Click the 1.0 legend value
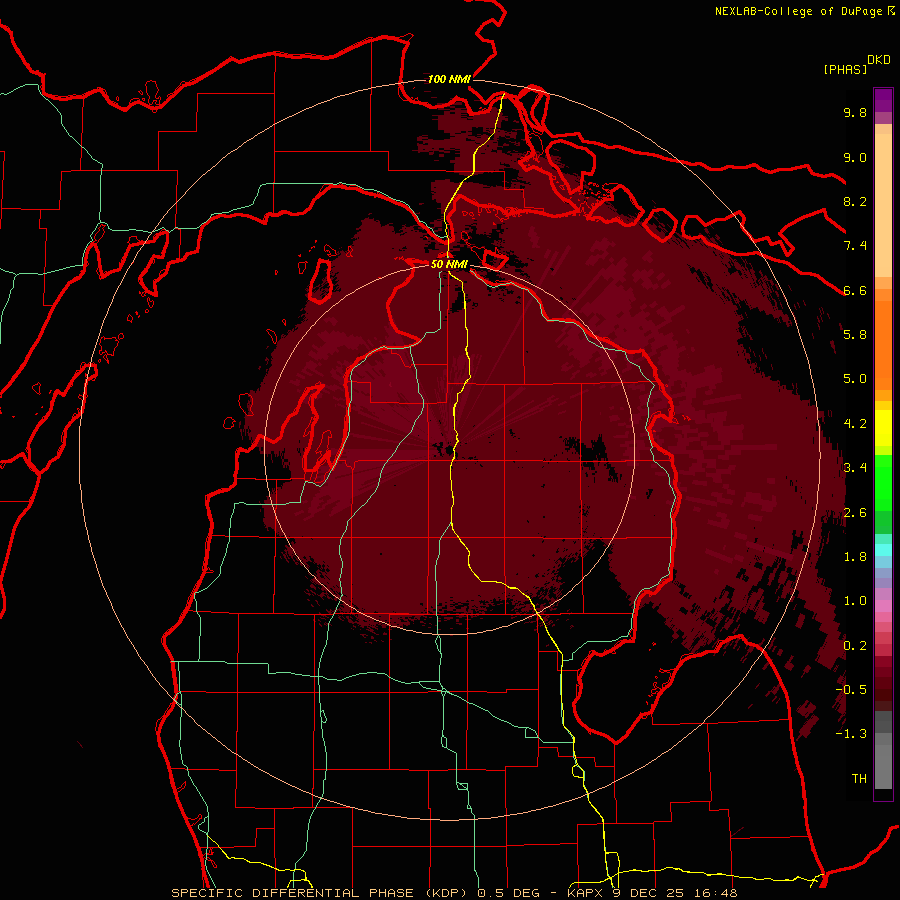 tap(855, 601)
